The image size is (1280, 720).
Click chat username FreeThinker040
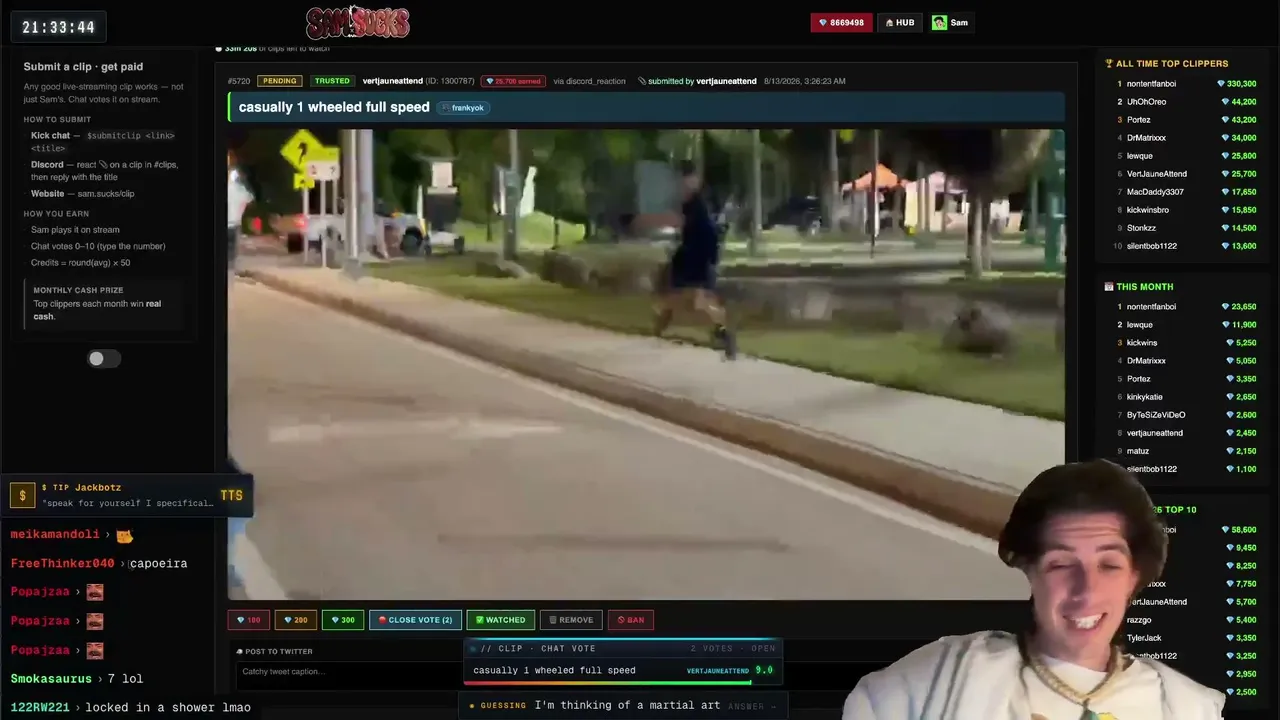click(62, 564)
